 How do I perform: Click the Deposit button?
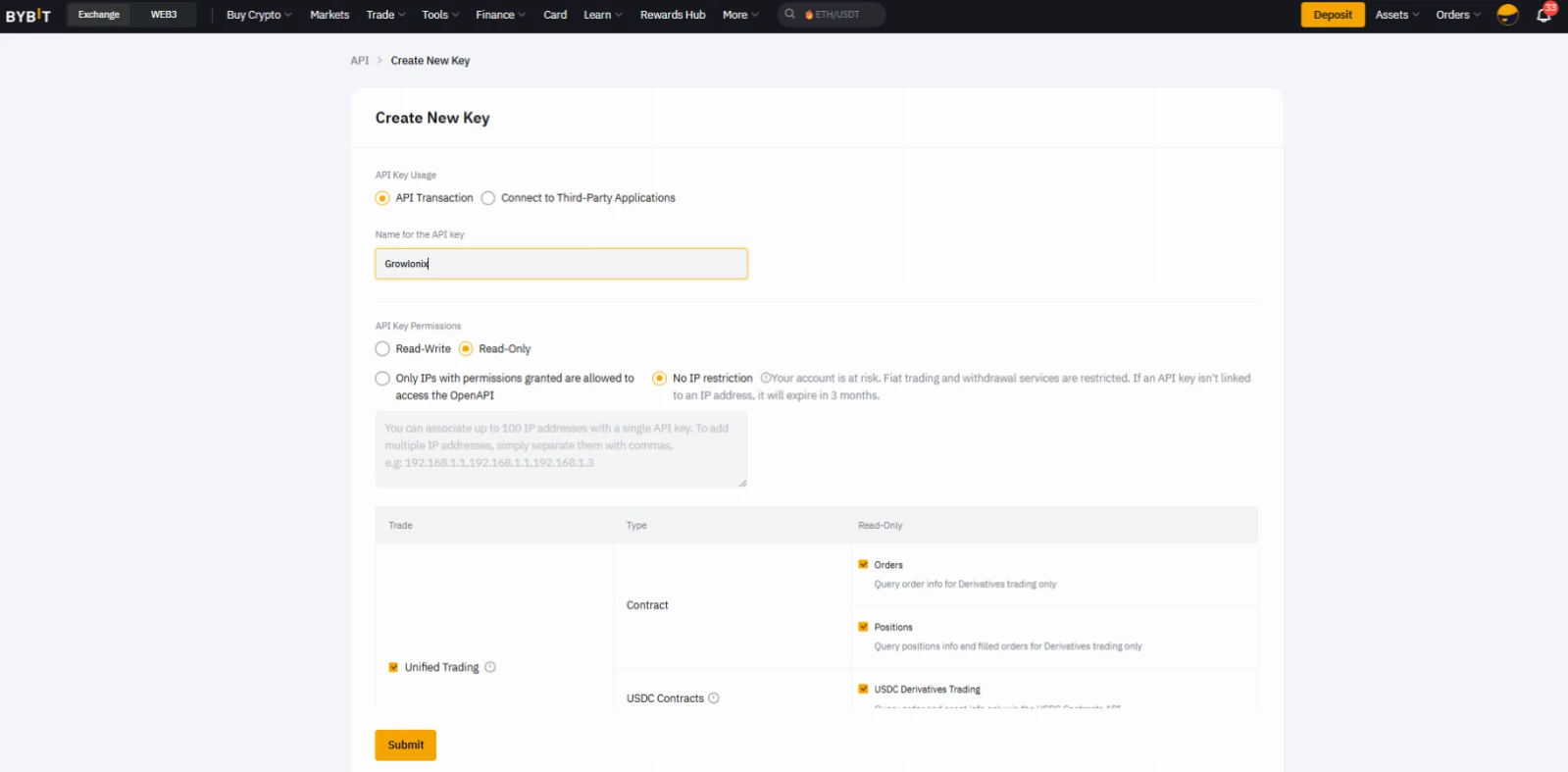1333,15
